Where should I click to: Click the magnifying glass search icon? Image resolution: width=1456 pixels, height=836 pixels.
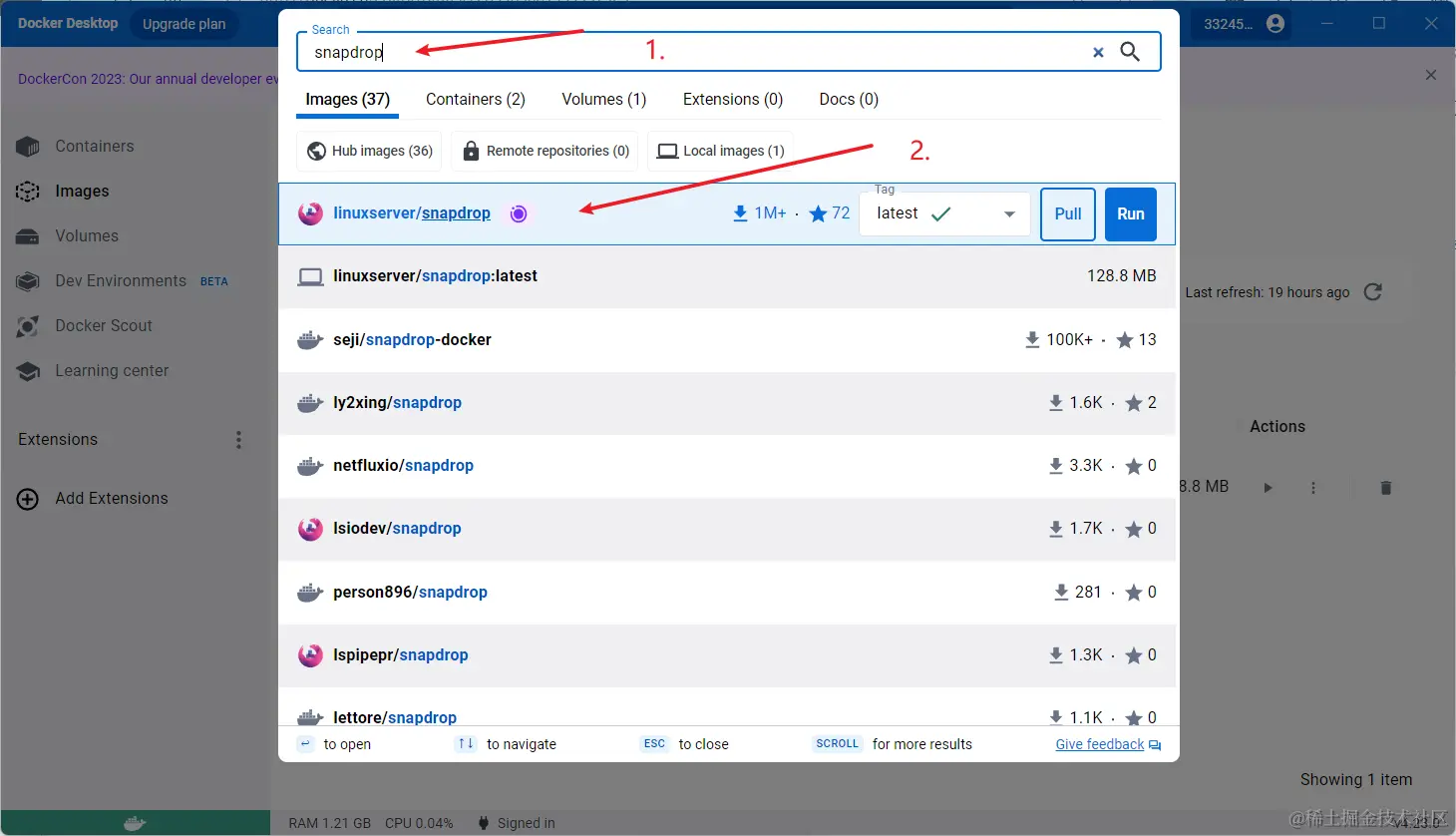point(1130,52)
